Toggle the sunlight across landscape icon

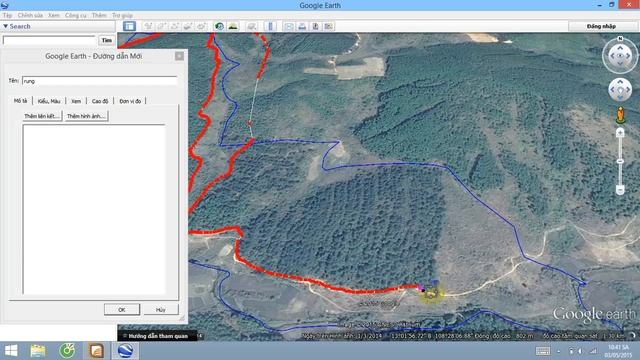tap(233, 26)
